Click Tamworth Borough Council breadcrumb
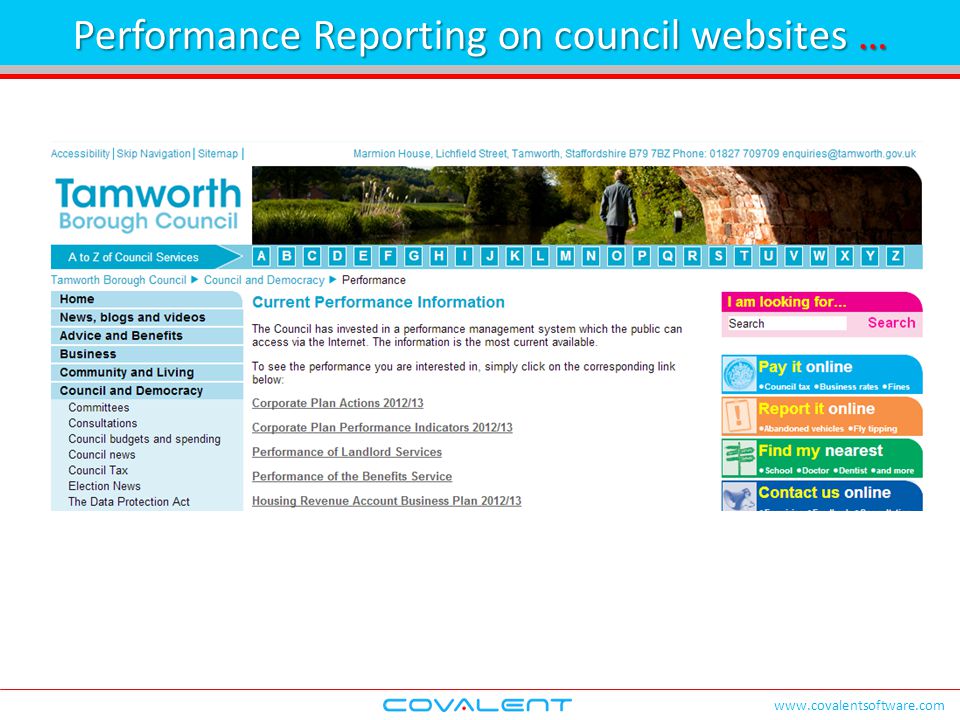Viewport: 960px width, 720px height. [x=119, y=280]
